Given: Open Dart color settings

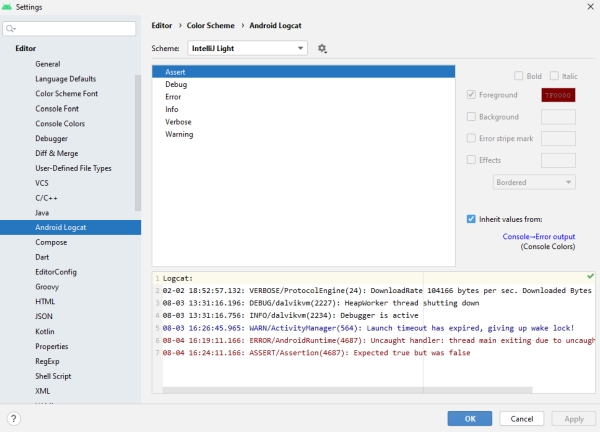Looking at the screenshot, I should pos(42,257).
